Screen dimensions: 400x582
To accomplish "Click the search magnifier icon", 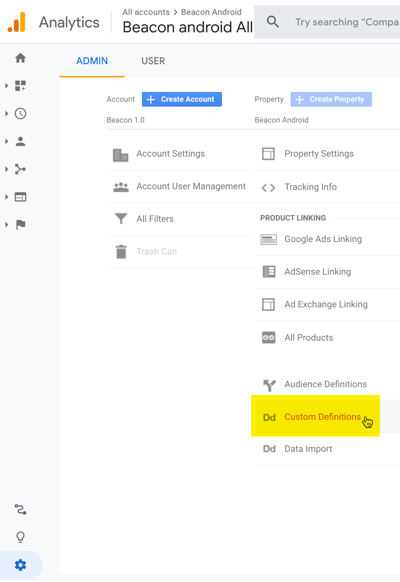I will click(273, 22).
